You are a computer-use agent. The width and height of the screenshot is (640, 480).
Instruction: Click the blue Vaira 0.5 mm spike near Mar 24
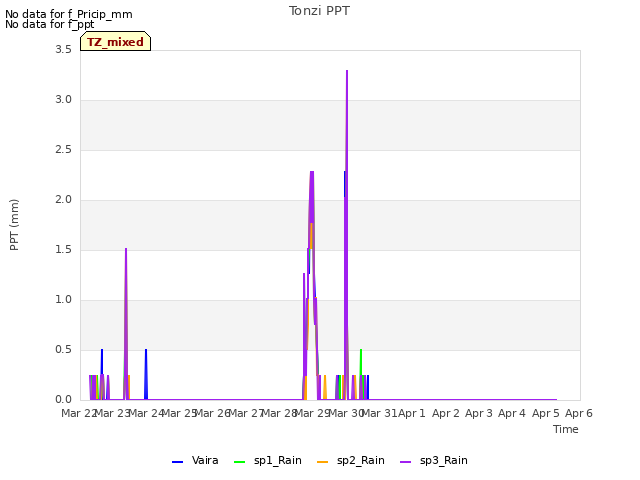(146, 350)
